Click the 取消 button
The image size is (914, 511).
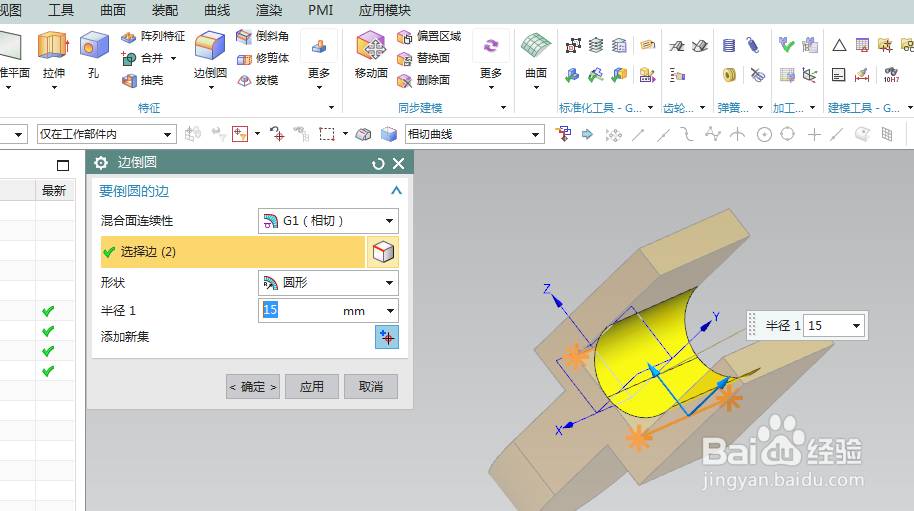(371, 387)
